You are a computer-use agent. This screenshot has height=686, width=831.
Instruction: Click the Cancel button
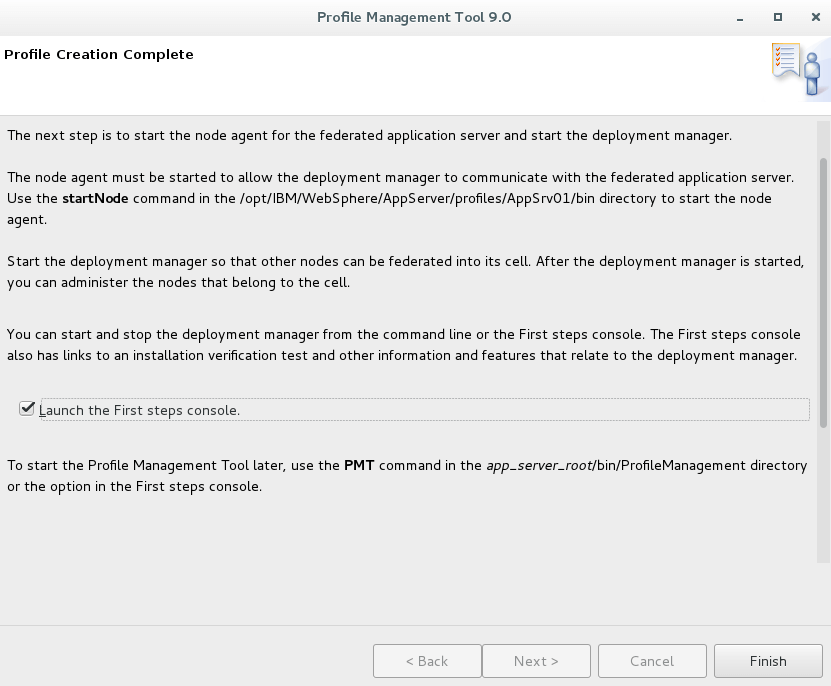pos(652,661)
